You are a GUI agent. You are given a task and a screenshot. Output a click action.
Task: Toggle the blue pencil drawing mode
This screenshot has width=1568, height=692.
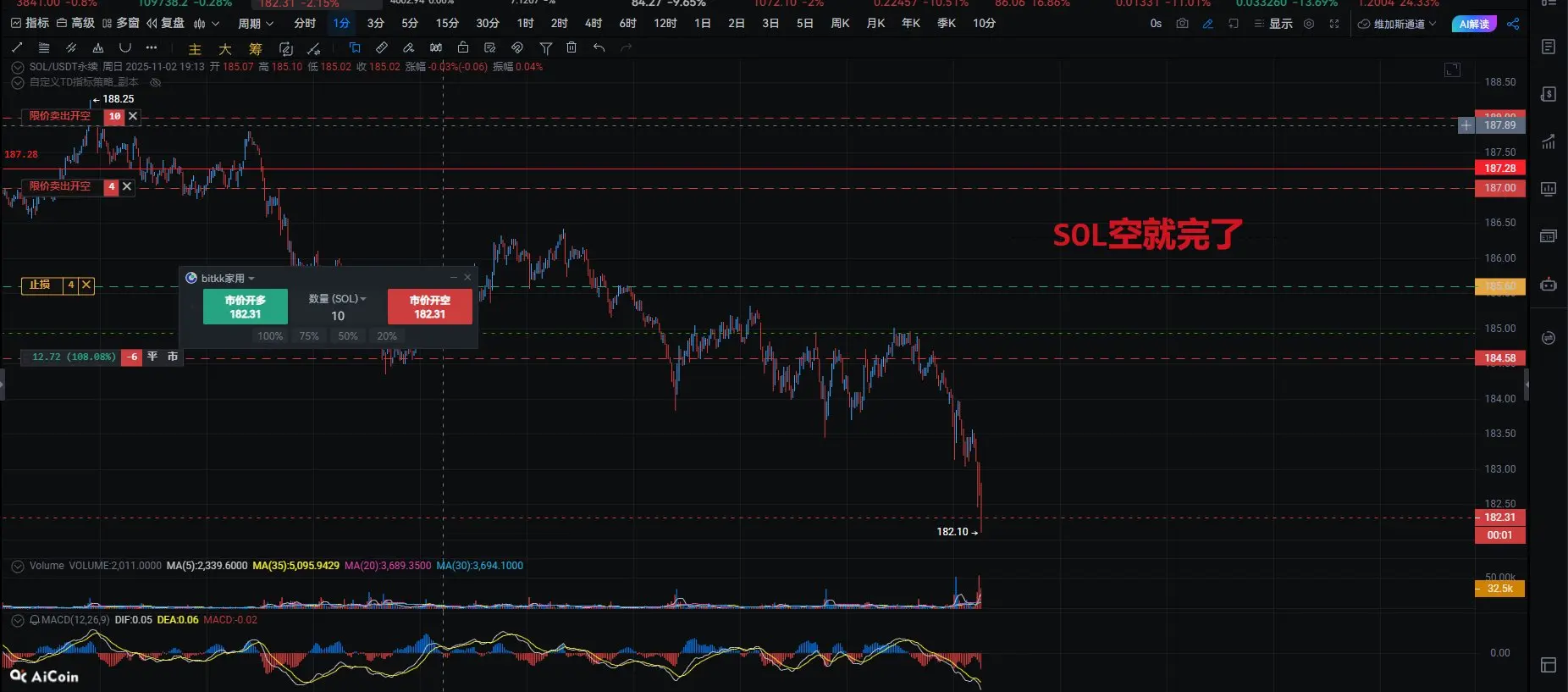click(1208, 24)
